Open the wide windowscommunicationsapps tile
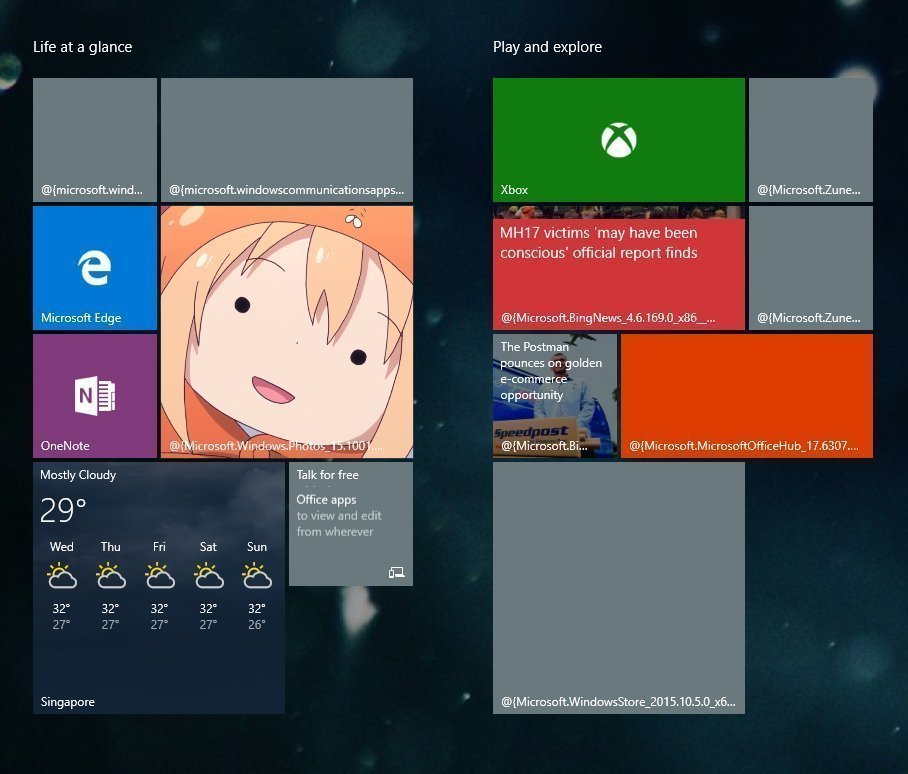 (287, 140)
